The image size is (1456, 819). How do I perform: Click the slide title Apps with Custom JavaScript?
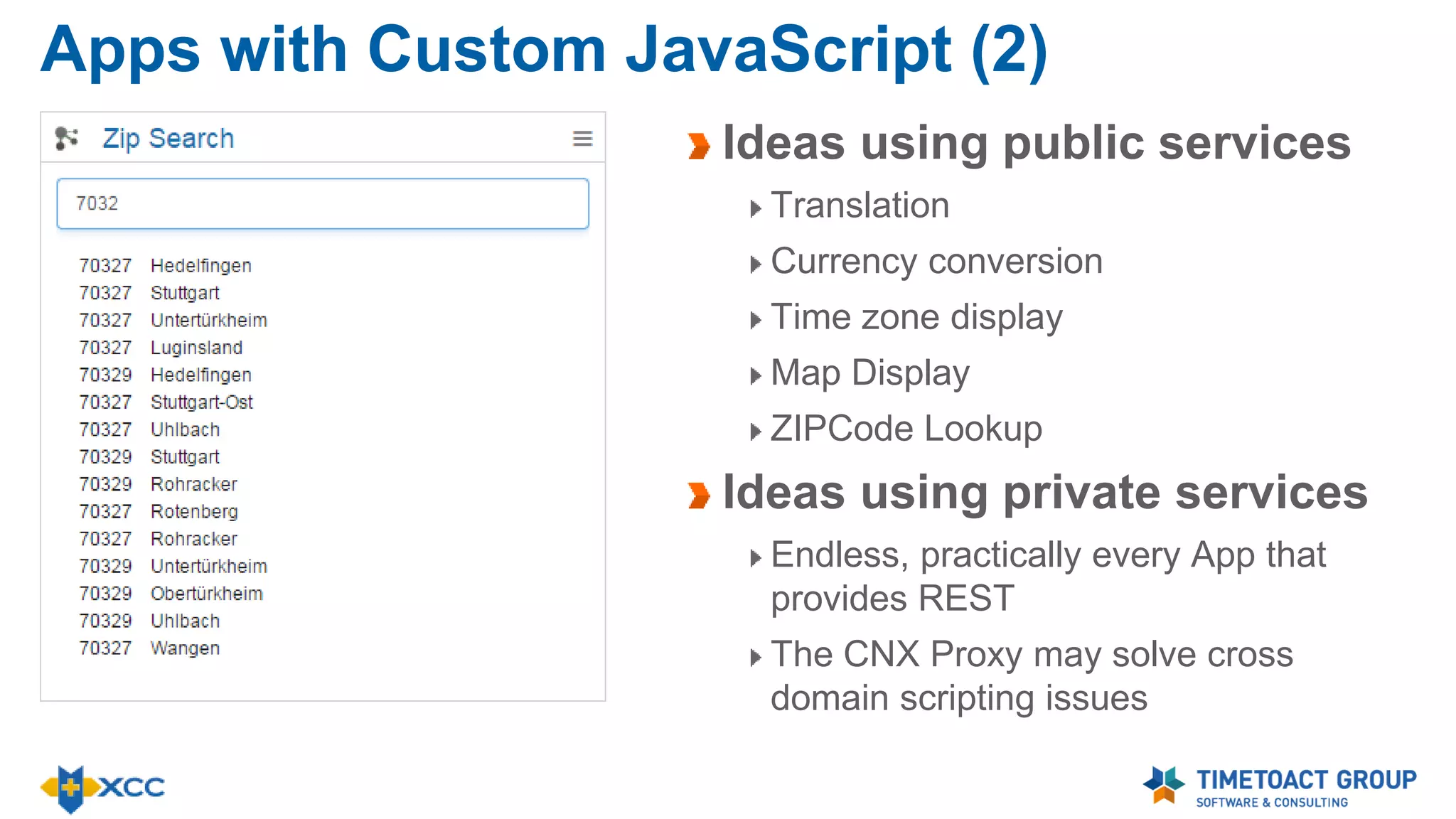click(x=544, y=50)
